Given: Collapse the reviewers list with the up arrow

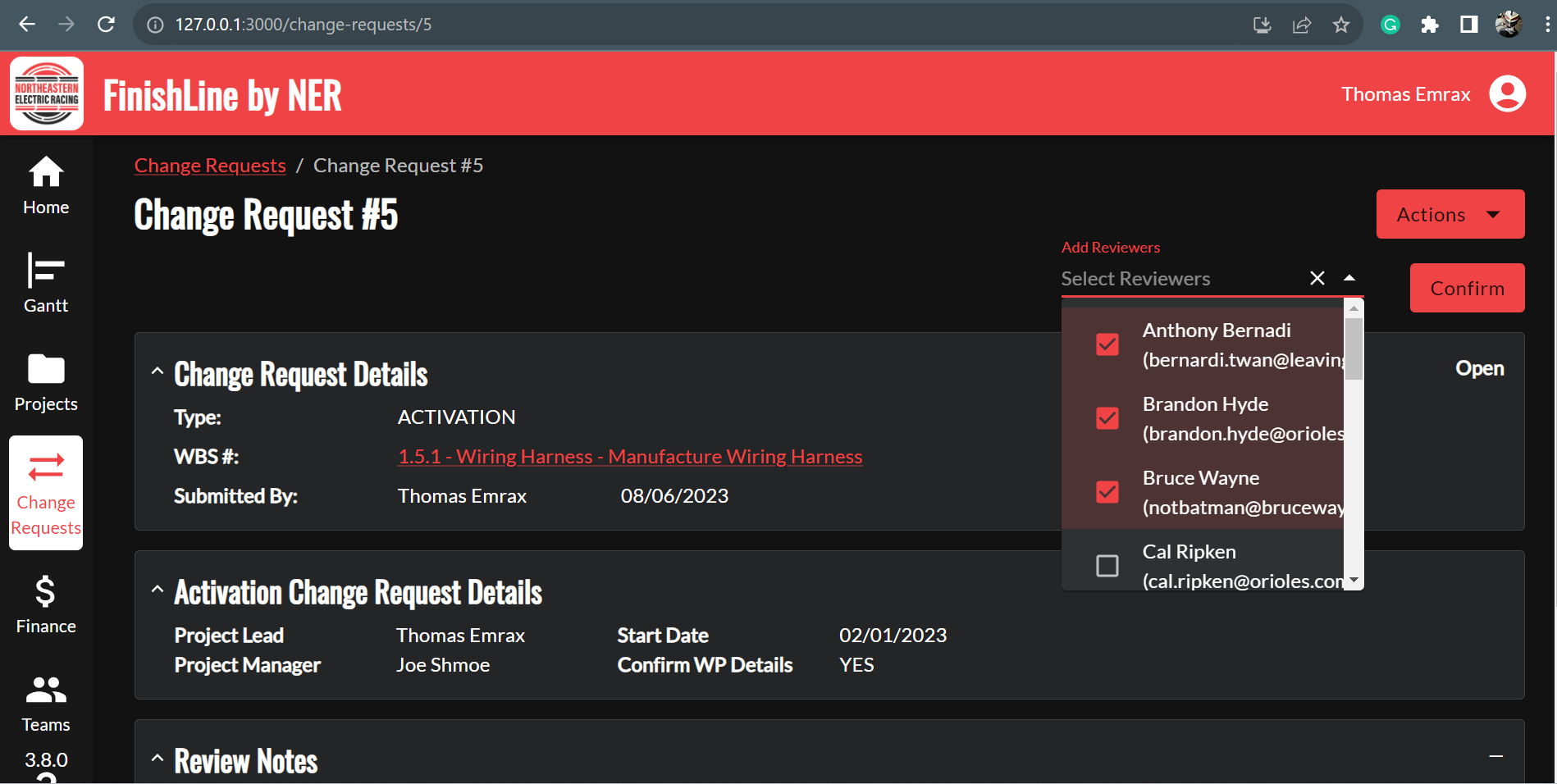Looking at the screenshot, I should coord(1349,278).
